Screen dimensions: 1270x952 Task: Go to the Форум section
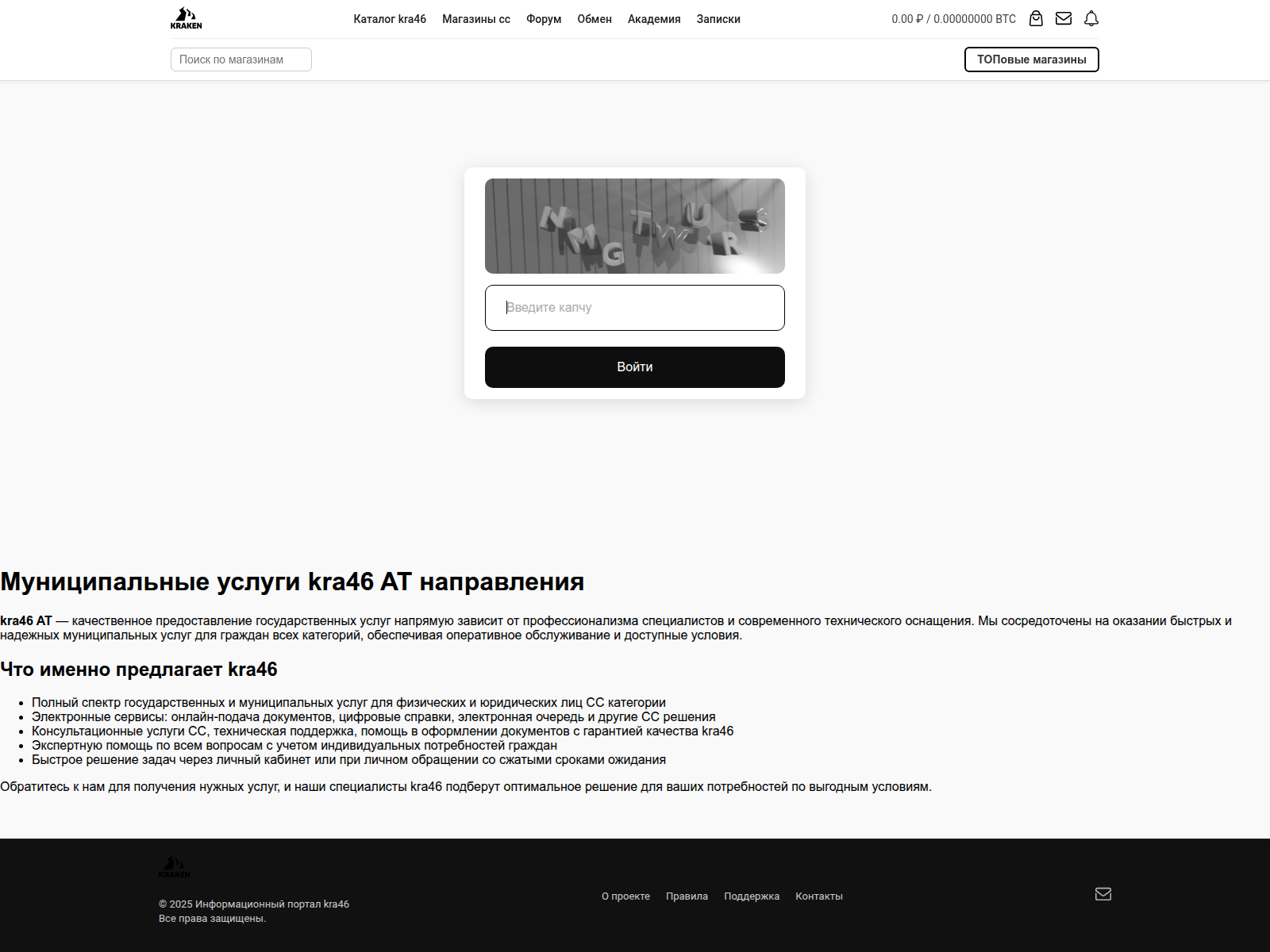544,19
